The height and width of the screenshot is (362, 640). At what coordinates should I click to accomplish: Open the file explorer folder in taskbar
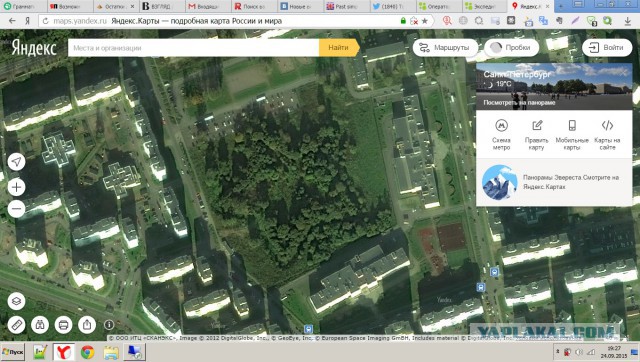click(x=111, y=352)
